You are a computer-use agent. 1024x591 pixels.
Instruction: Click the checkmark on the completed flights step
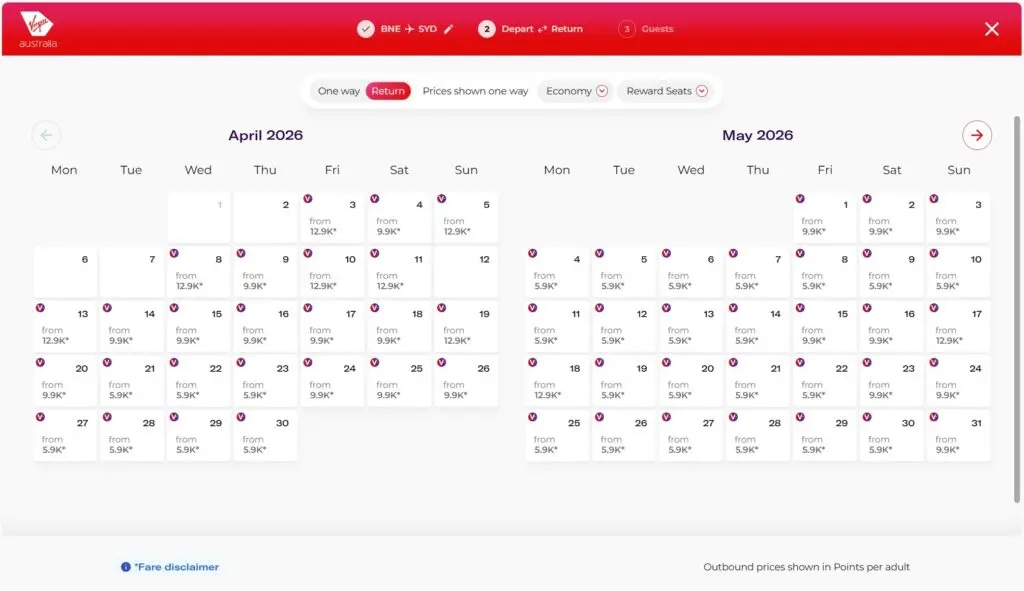click(x=366, y=29)
